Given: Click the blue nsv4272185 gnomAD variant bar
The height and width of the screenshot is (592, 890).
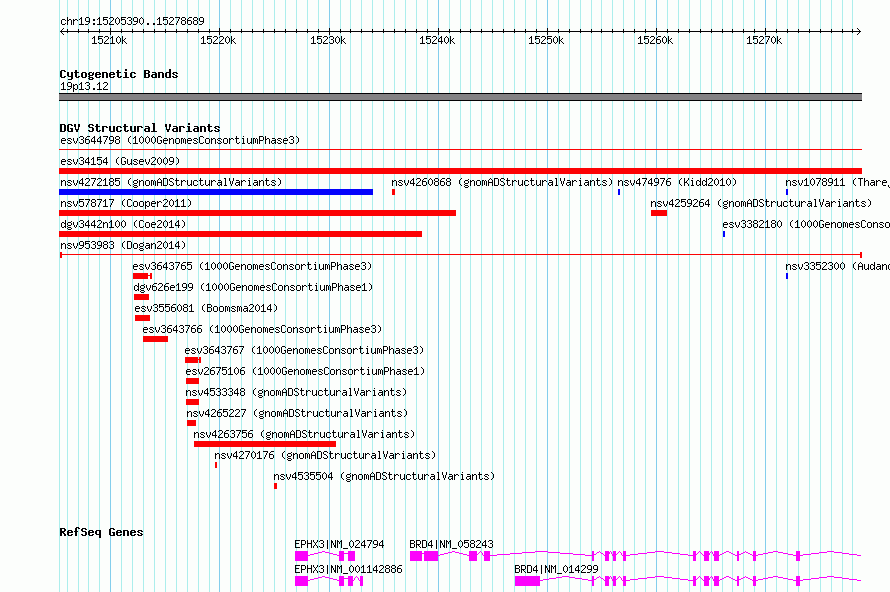Looking at the screenshot, I should click(x=216, y=192).
